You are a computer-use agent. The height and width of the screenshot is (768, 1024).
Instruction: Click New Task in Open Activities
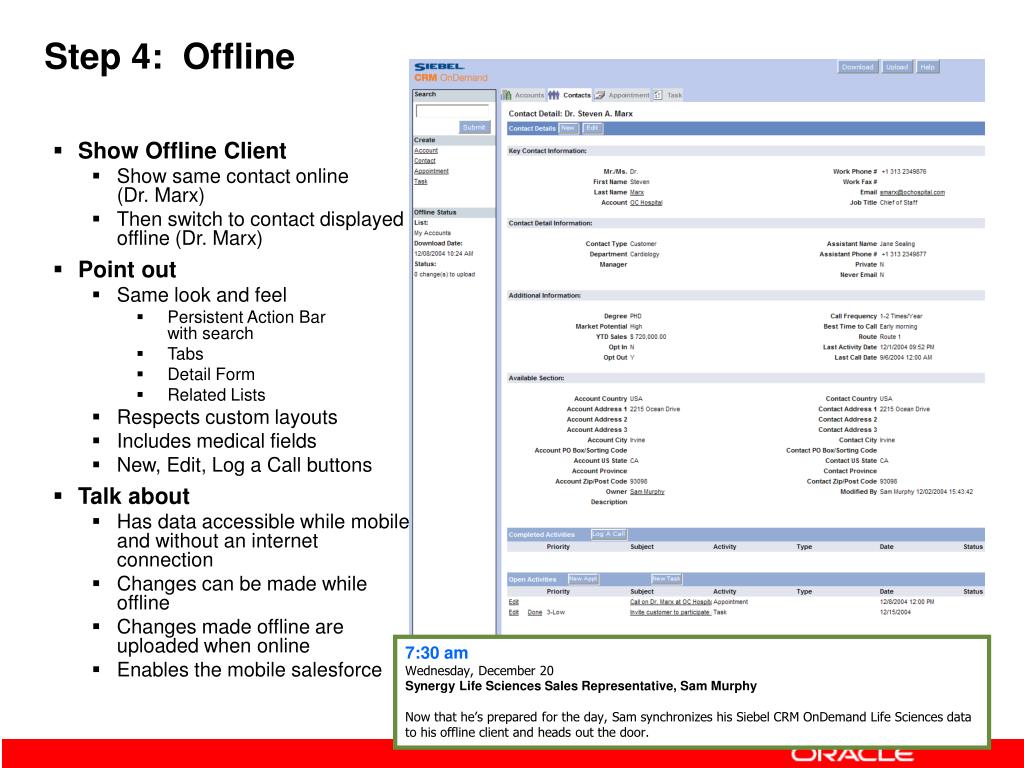click(665, 579)
